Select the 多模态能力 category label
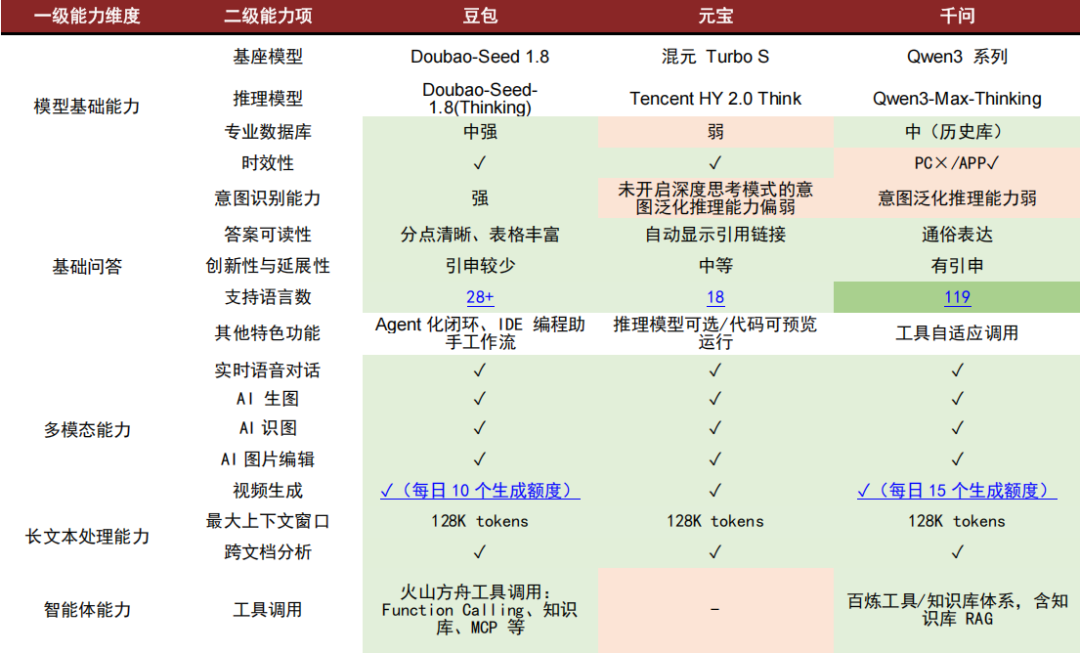 [87, 430]
